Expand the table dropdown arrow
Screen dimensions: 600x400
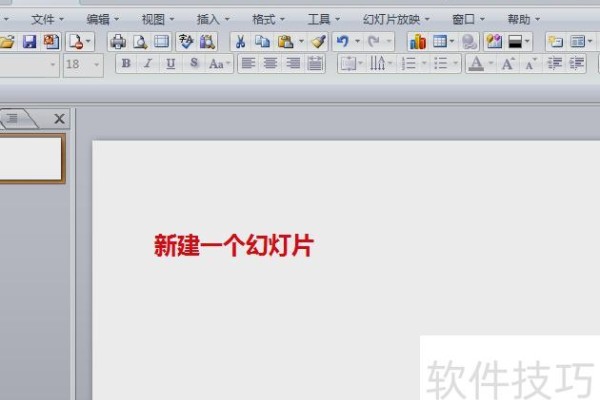tap(452, 41)
